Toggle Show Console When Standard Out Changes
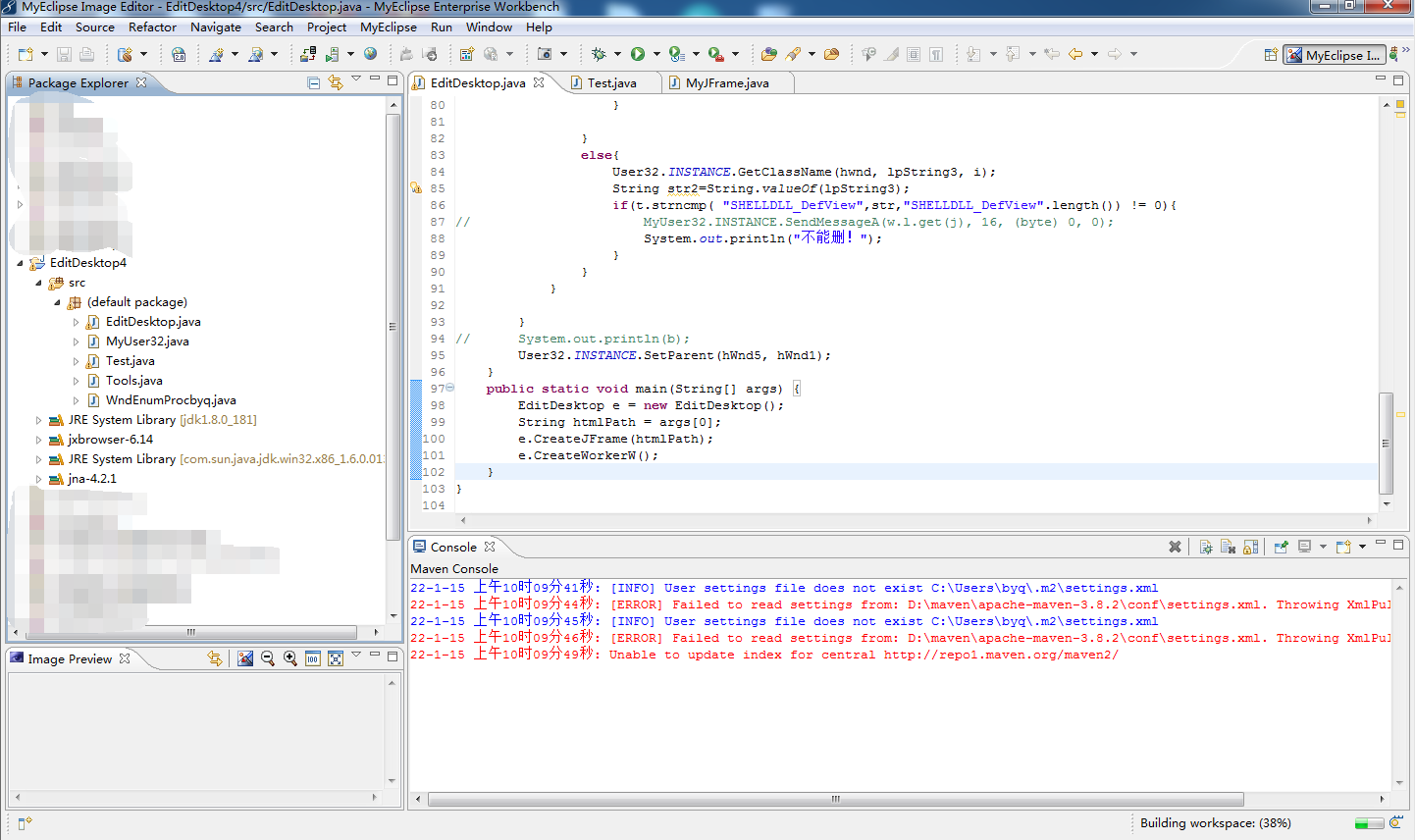The width and height of the screenshot is (1415, 840). pos(1304,547)
